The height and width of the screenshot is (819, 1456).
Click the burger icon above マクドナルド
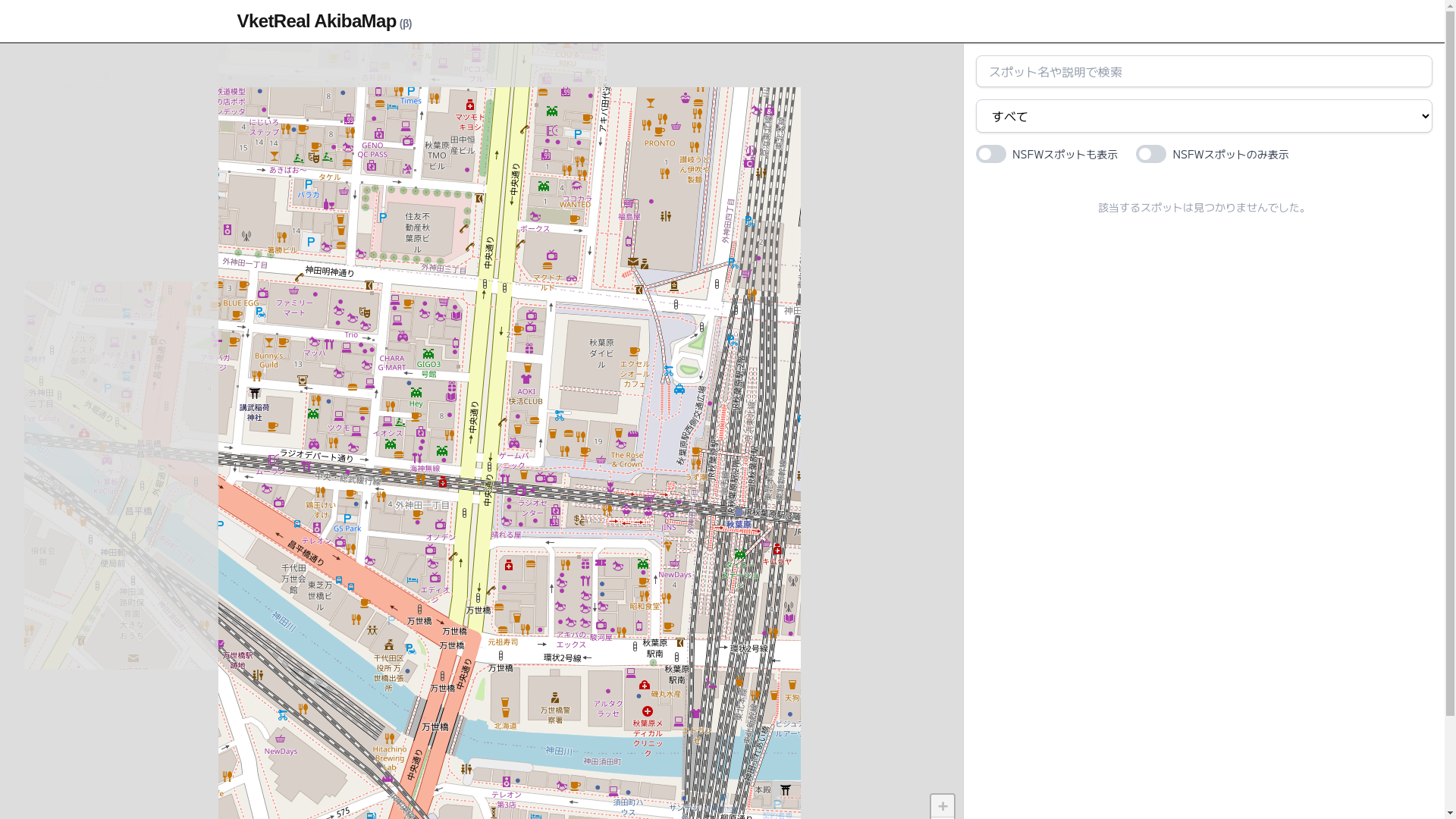coord(548,265)
